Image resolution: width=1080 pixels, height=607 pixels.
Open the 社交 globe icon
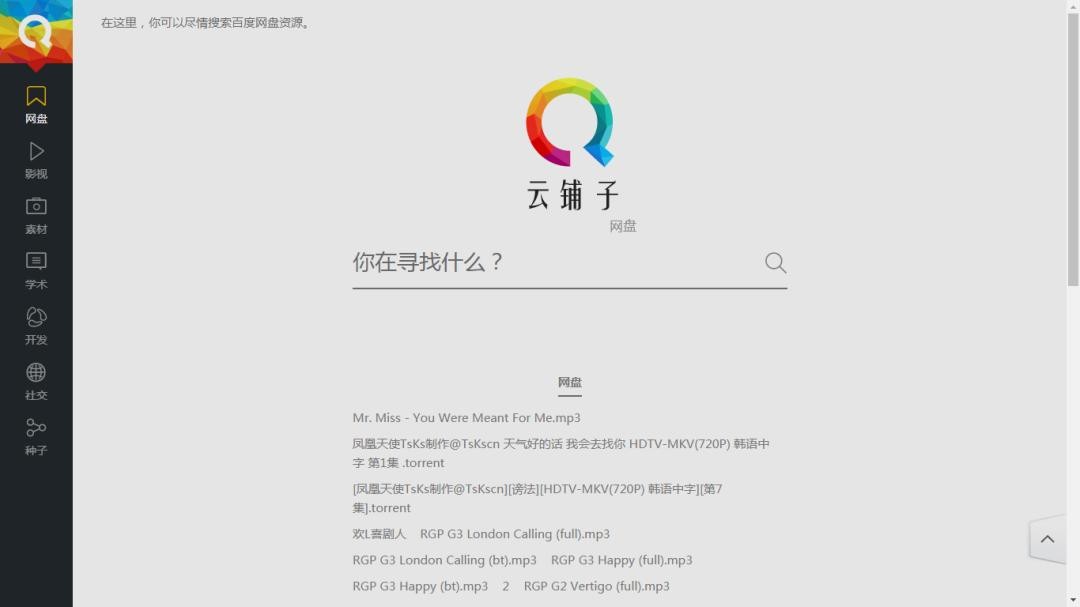pyautogui.click(x=36, y=373)
